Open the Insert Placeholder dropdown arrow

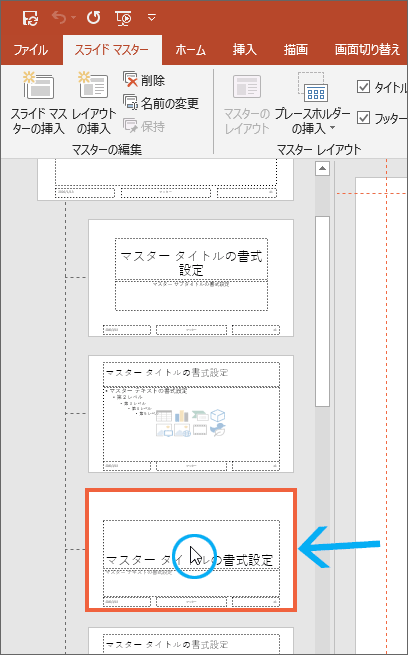point(332,128)
